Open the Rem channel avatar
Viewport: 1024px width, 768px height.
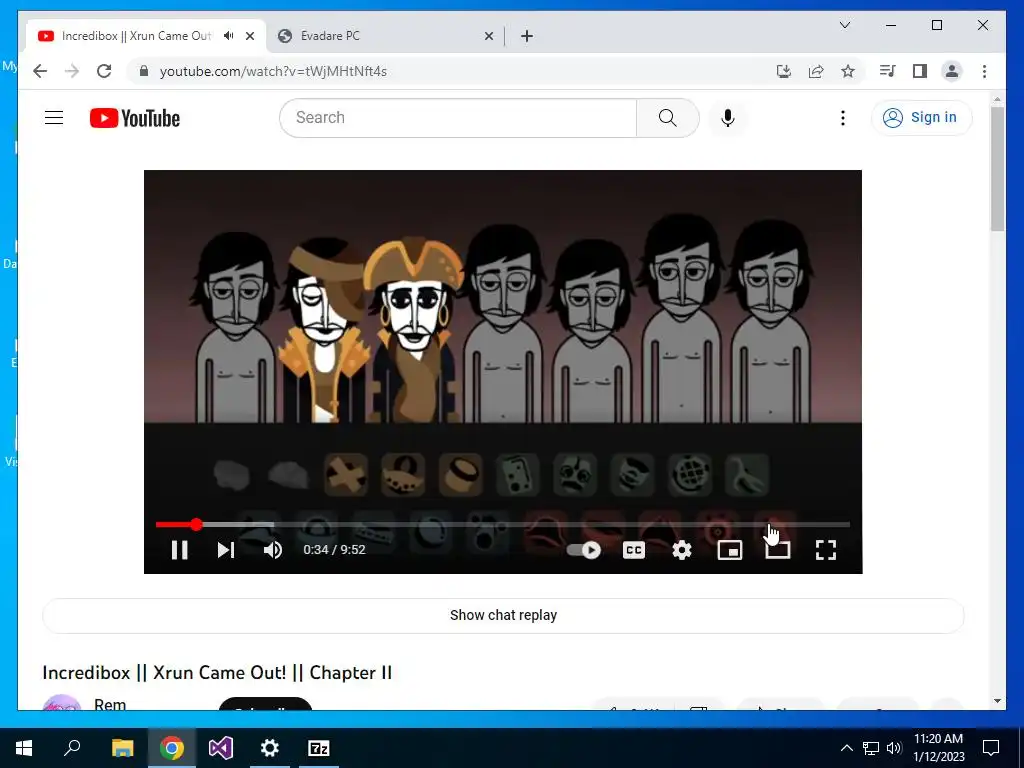point(62,703)
